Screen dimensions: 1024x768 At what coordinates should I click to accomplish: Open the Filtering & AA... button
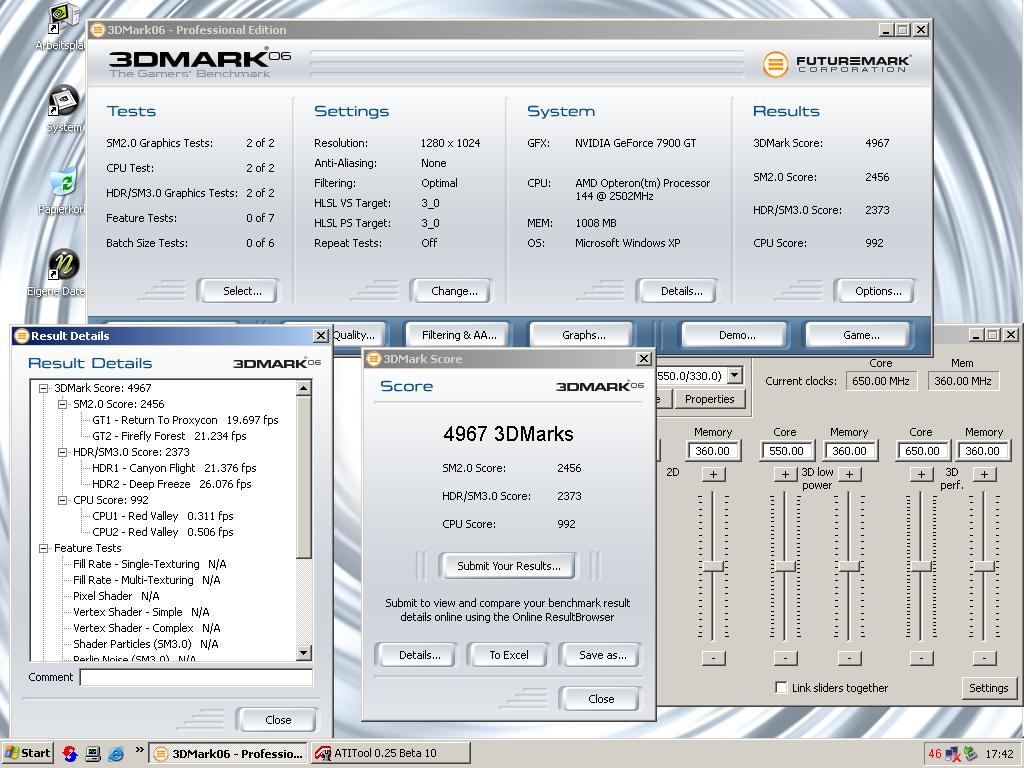coord(458,335)
